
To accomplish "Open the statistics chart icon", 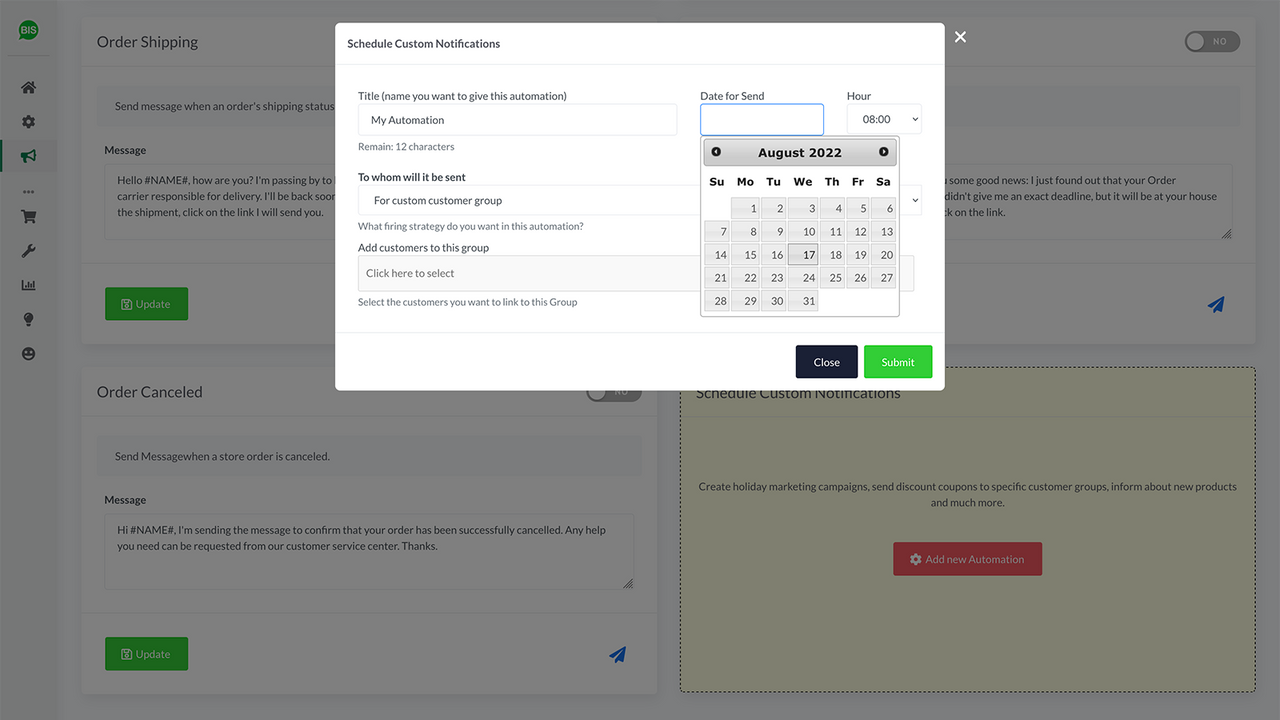I will tap(28, 285).
